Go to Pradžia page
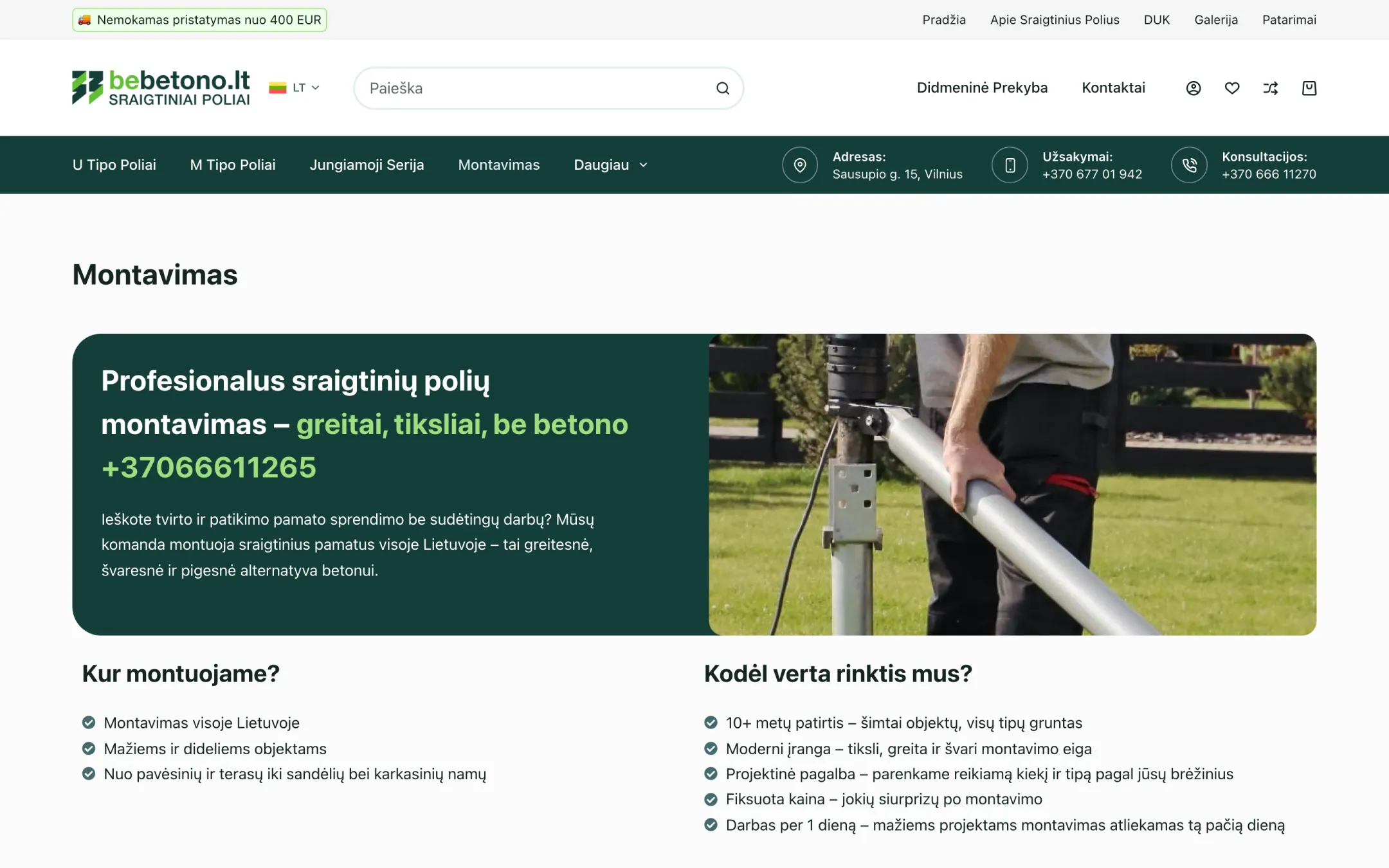 click(944, 20)
